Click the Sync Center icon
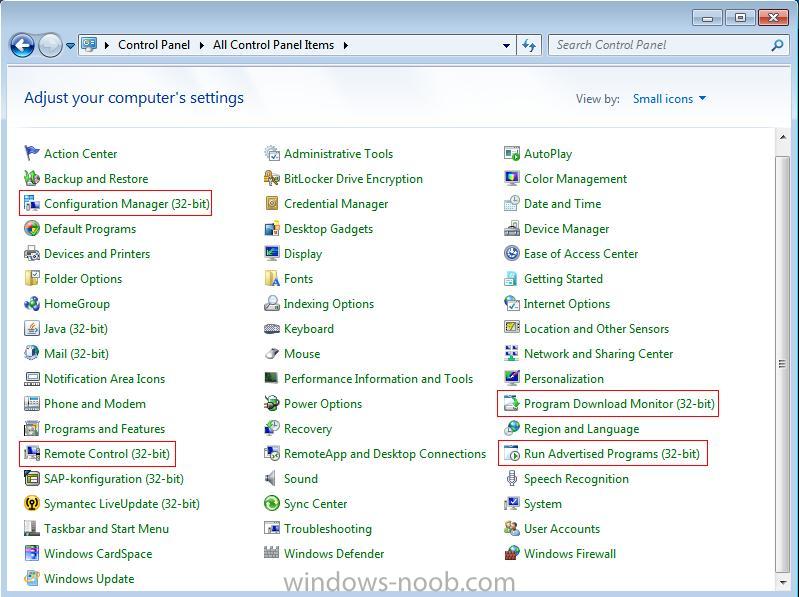Screen dimensions: 799x597 click(272, 503)
